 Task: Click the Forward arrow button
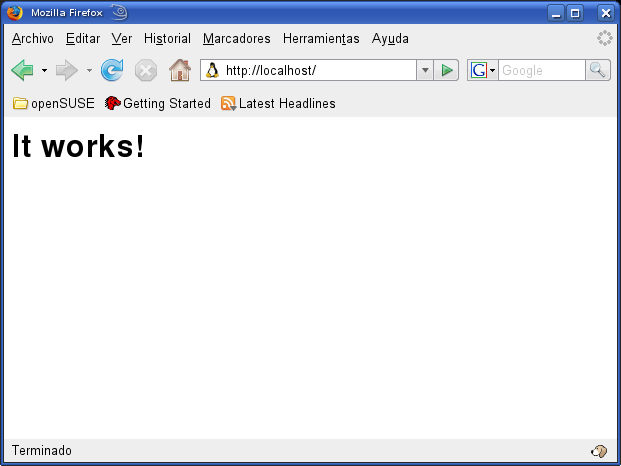pyautogui.click(x=66, y=70)
